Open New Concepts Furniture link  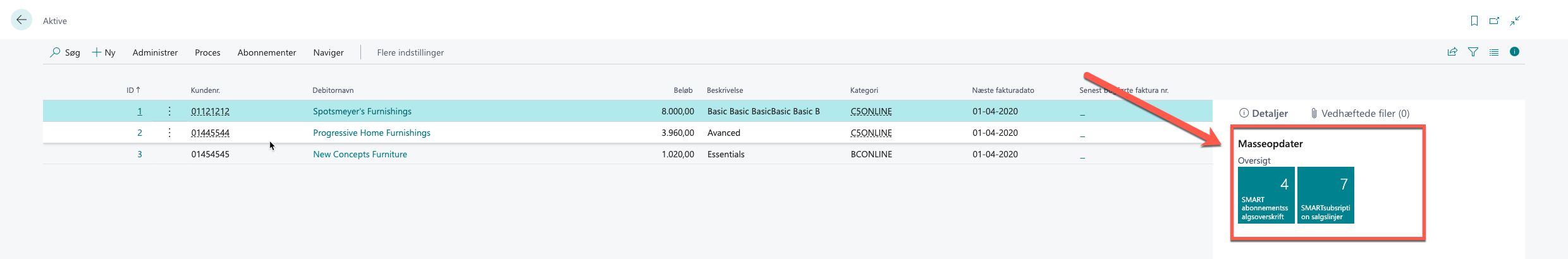pos(360,154)
